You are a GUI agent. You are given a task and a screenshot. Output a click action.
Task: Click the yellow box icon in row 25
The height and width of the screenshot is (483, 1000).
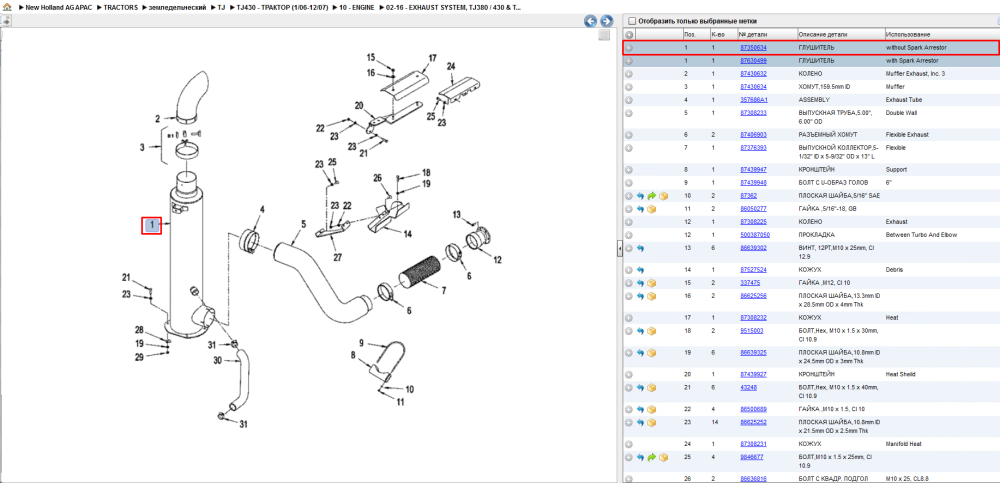663,457
